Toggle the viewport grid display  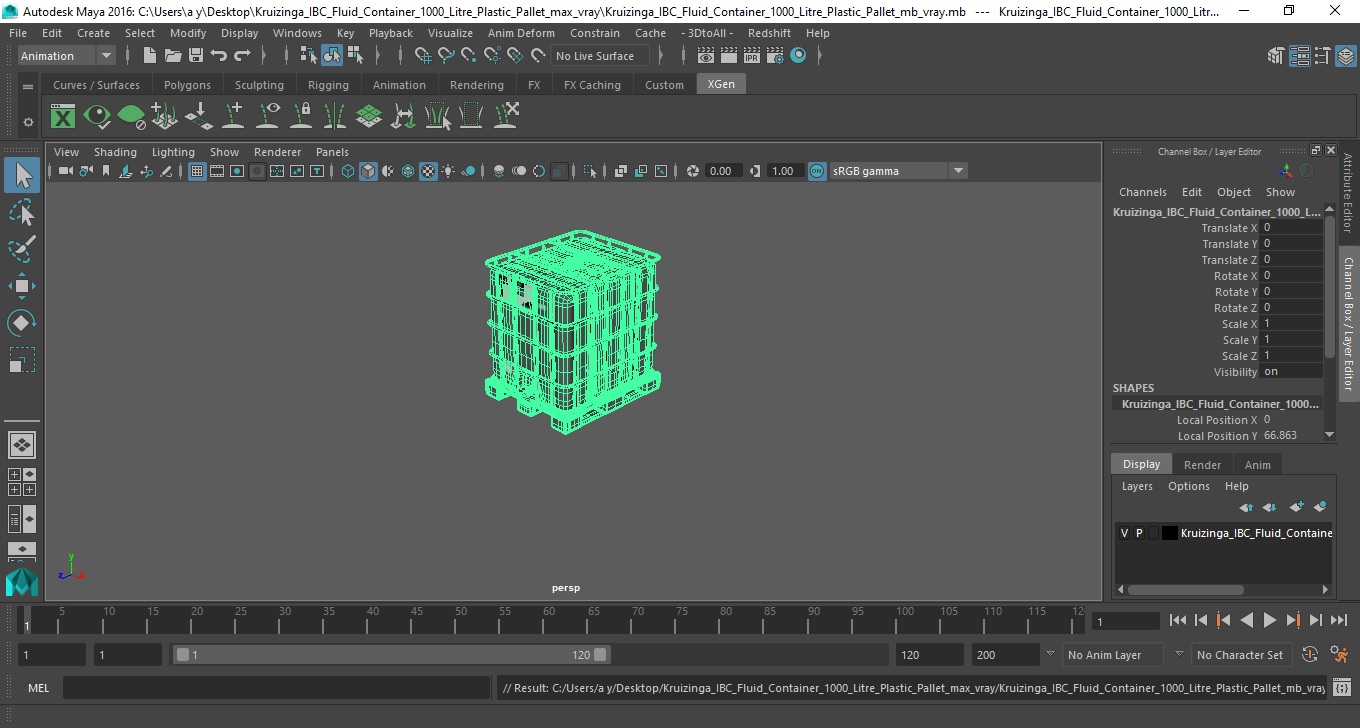[197, 171]
